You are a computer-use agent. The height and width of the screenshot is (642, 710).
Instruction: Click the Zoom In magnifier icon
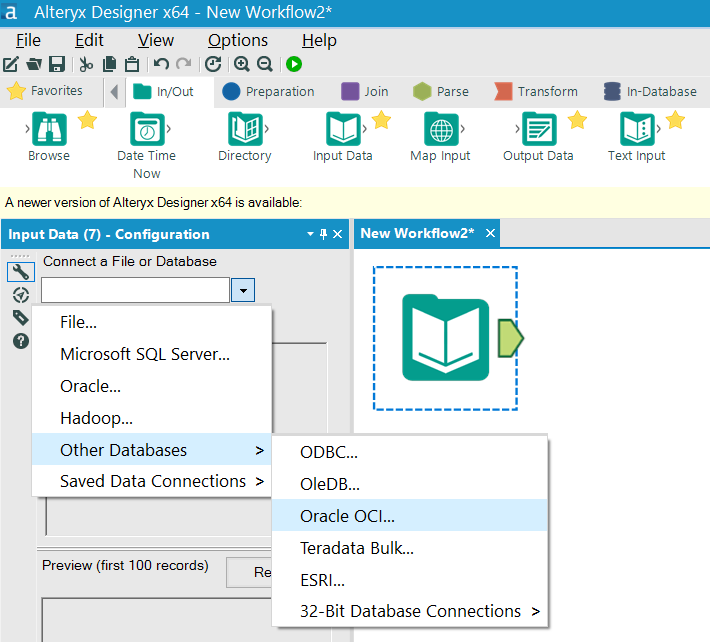click(x=242, y=64)
